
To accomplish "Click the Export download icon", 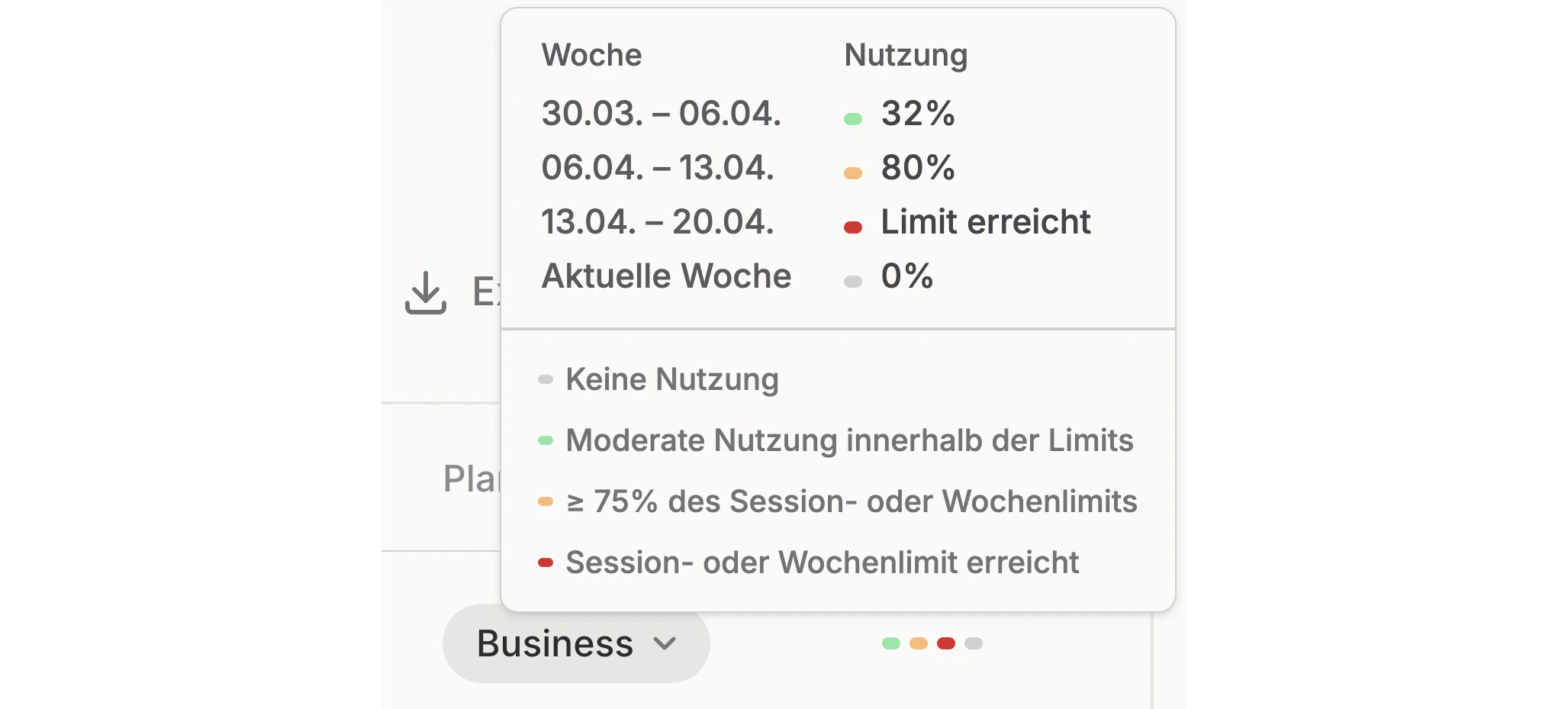I will tap(425, 294).
